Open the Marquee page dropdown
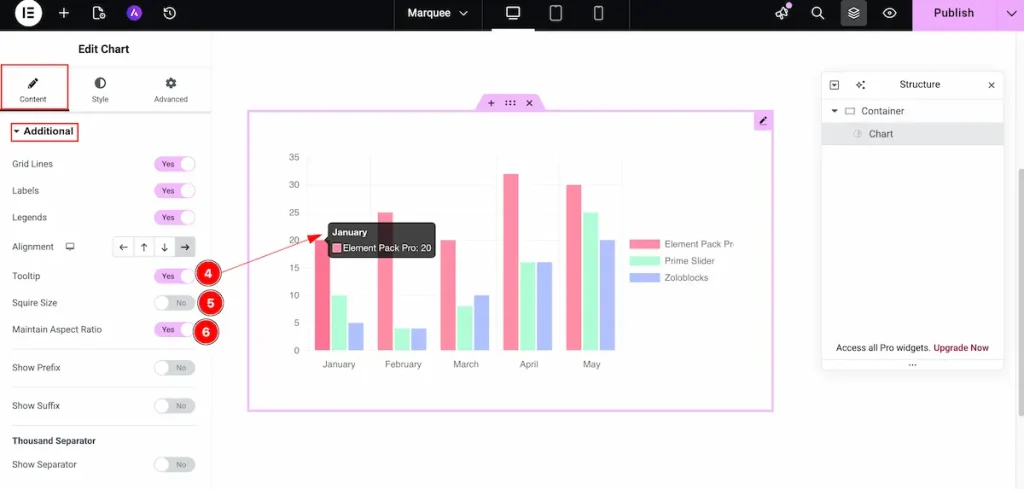Viewport: 1024px width, 489px height. pos(438,13)
